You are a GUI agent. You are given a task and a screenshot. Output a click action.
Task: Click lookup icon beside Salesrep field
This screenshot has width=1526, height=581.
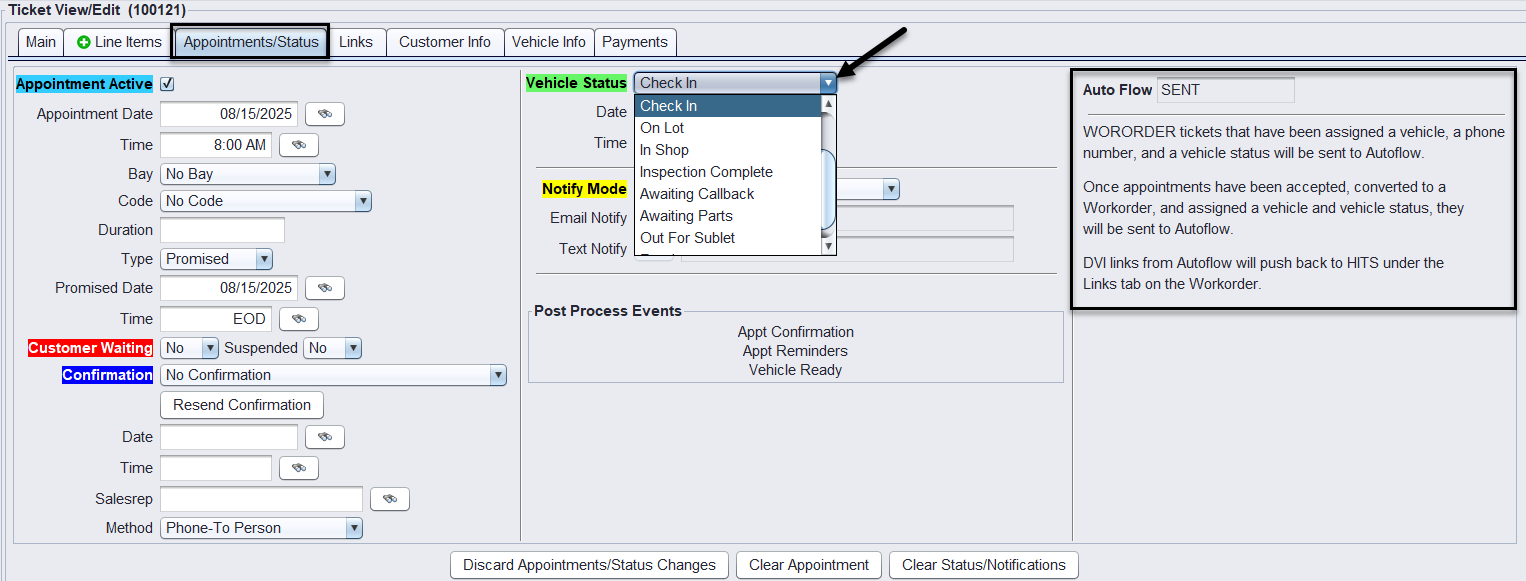point(389,499)
